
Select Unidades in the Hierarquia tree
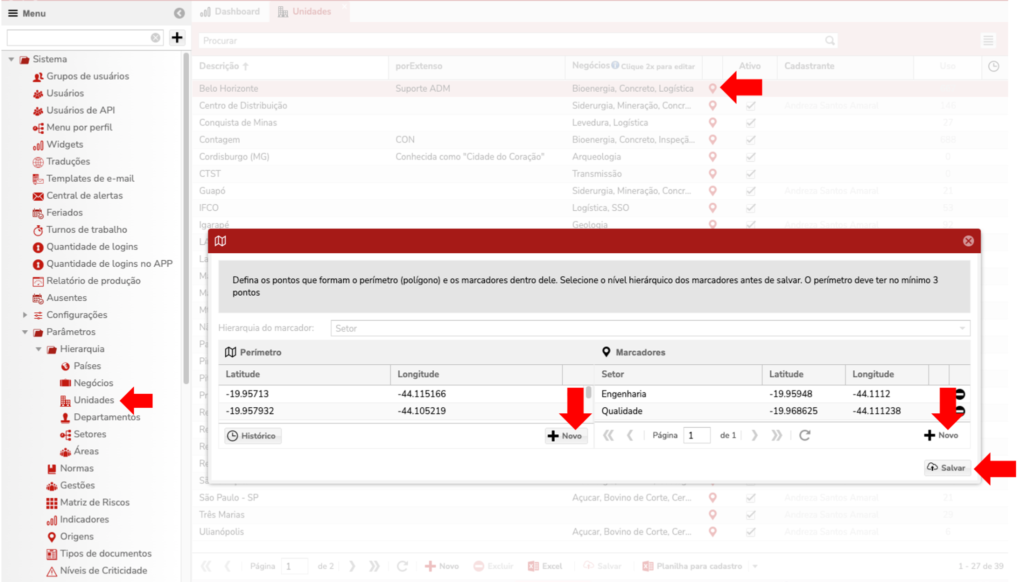(x=93, y=400)
